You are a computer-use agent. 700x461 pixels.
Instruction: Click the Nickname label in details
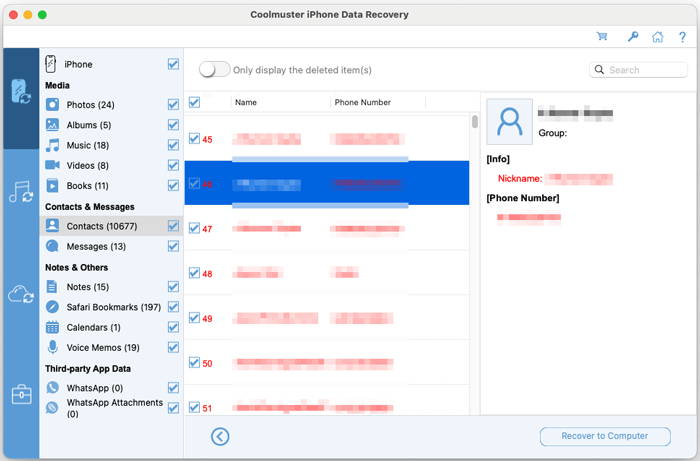tap(520, 179)
